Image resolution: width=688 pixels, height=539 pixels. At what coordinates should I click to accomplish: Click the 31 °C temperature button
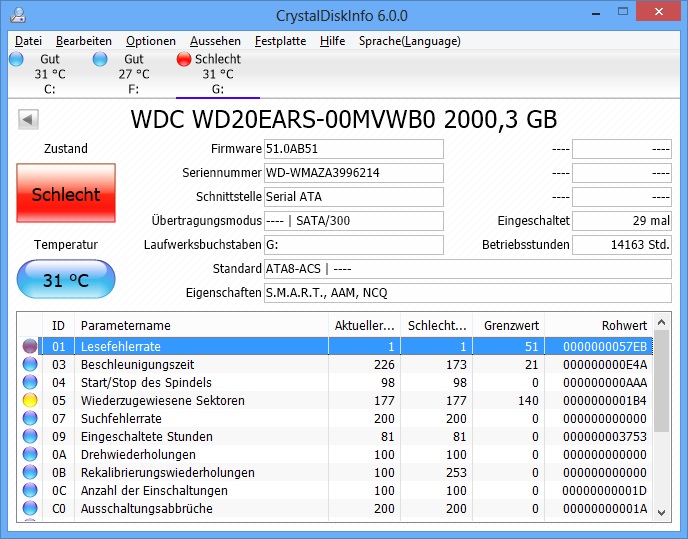[66, 279]
